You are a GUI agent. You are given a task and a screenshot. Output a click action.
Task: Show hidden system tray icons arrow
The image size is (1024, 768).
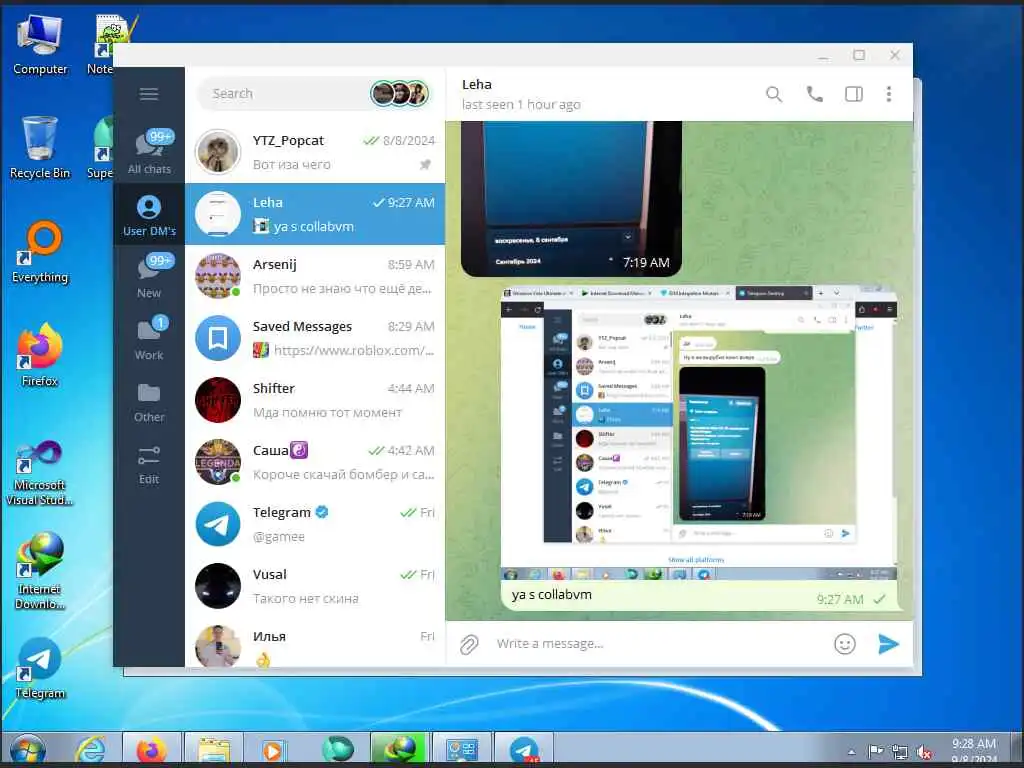pyautogui.click(x=852, y=752)
